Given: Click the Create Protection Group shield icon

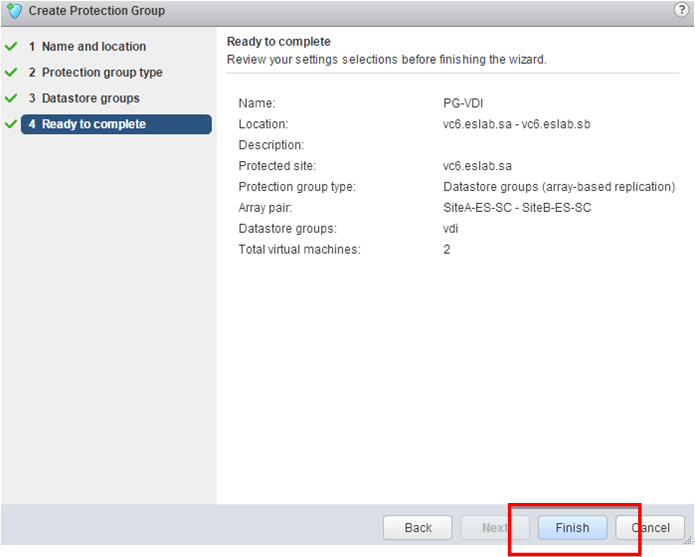Looking at the screenshot, I should tap(14, 11).
